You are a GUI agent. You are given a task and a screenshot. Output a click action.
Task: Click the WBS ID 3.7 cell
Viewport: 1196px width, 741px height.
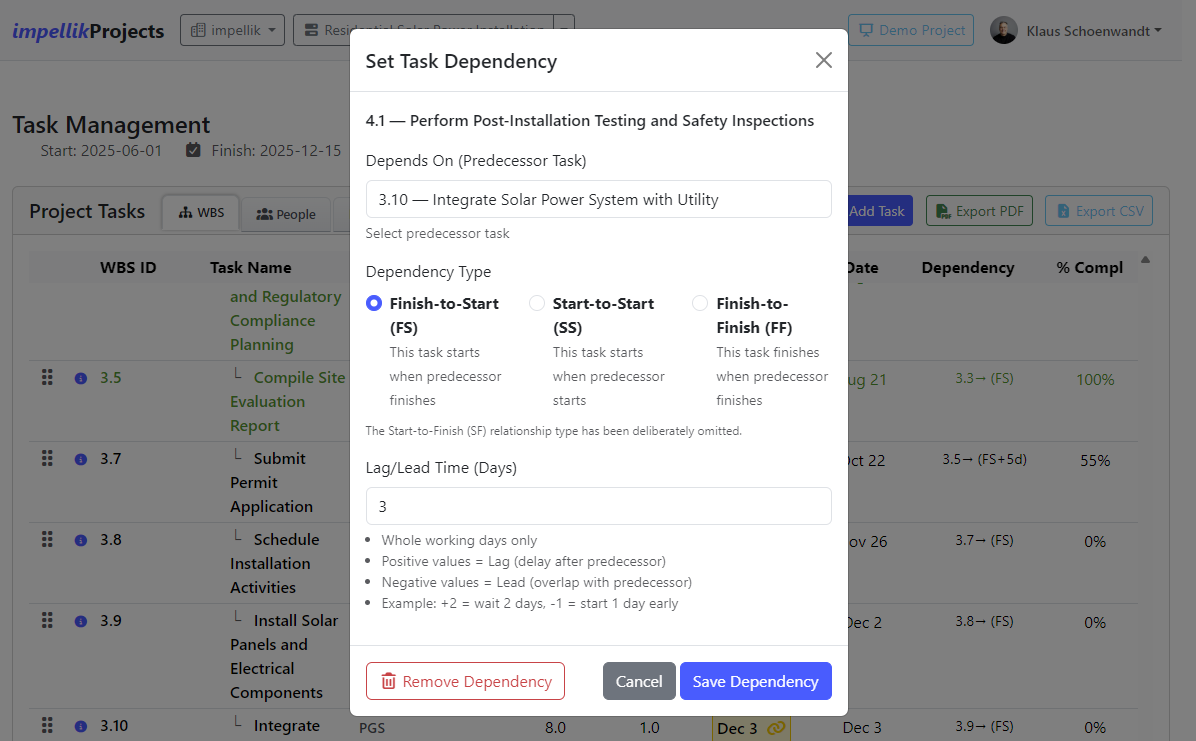tap(111, 459)
